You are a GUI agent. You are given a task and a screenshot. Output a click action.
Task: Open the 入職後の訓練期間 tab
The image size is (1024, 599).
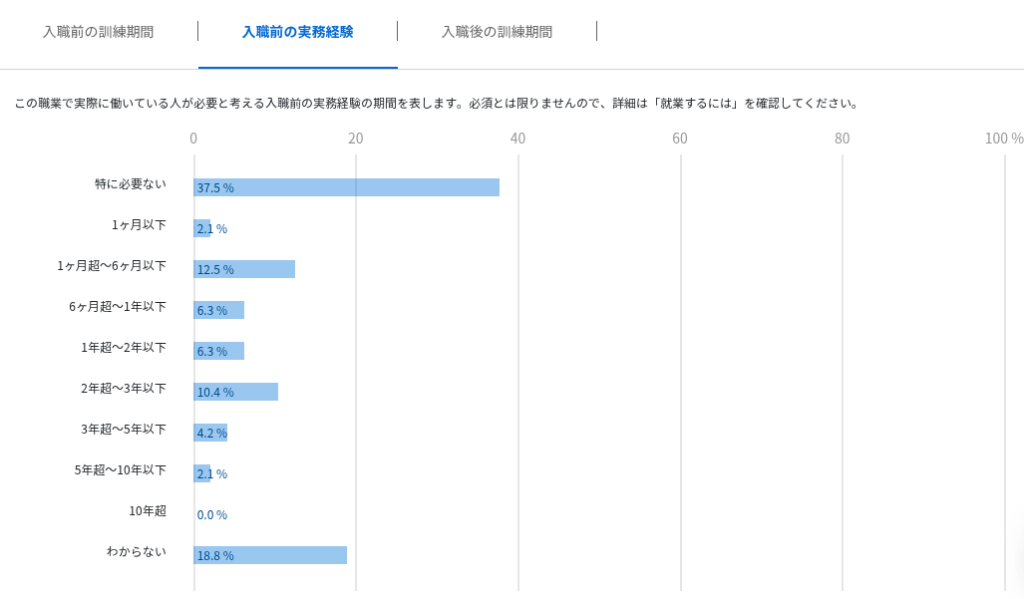click(496, 32)
